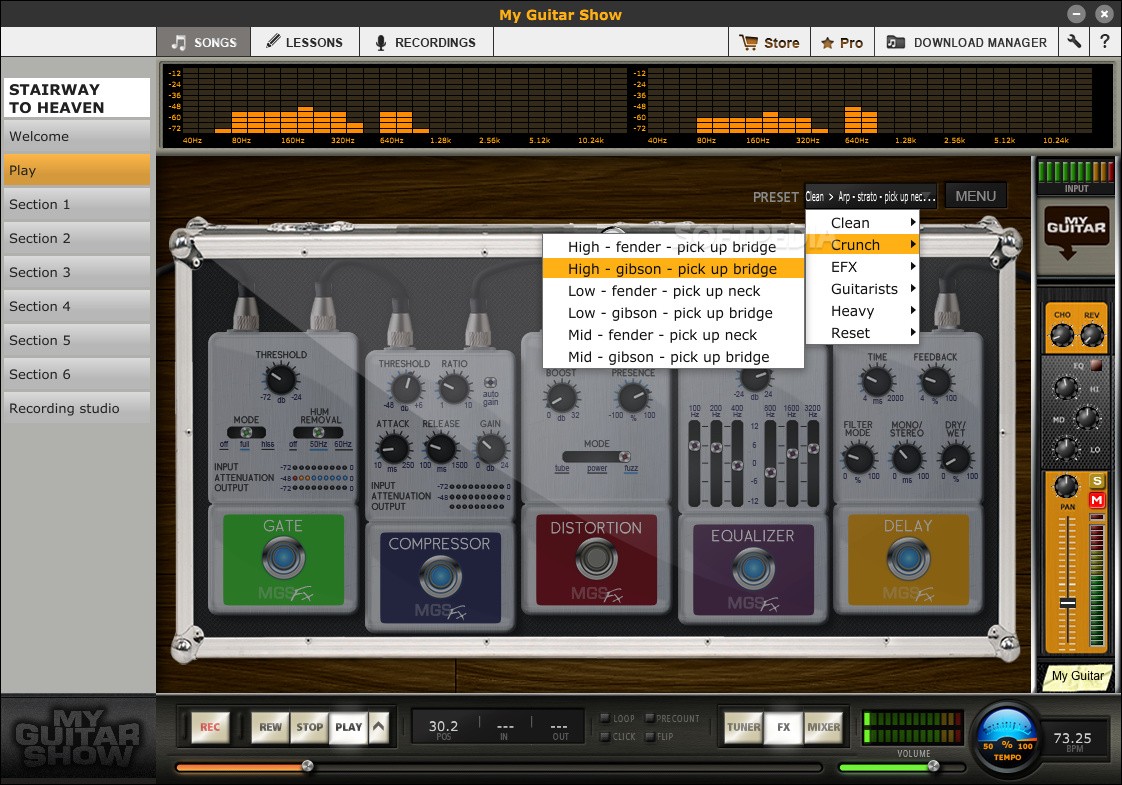Toggle the HUM REMOVAL switch
The height and width of the screenshot is (785, 1122).
pyautogui.click(x=318, y=432)
